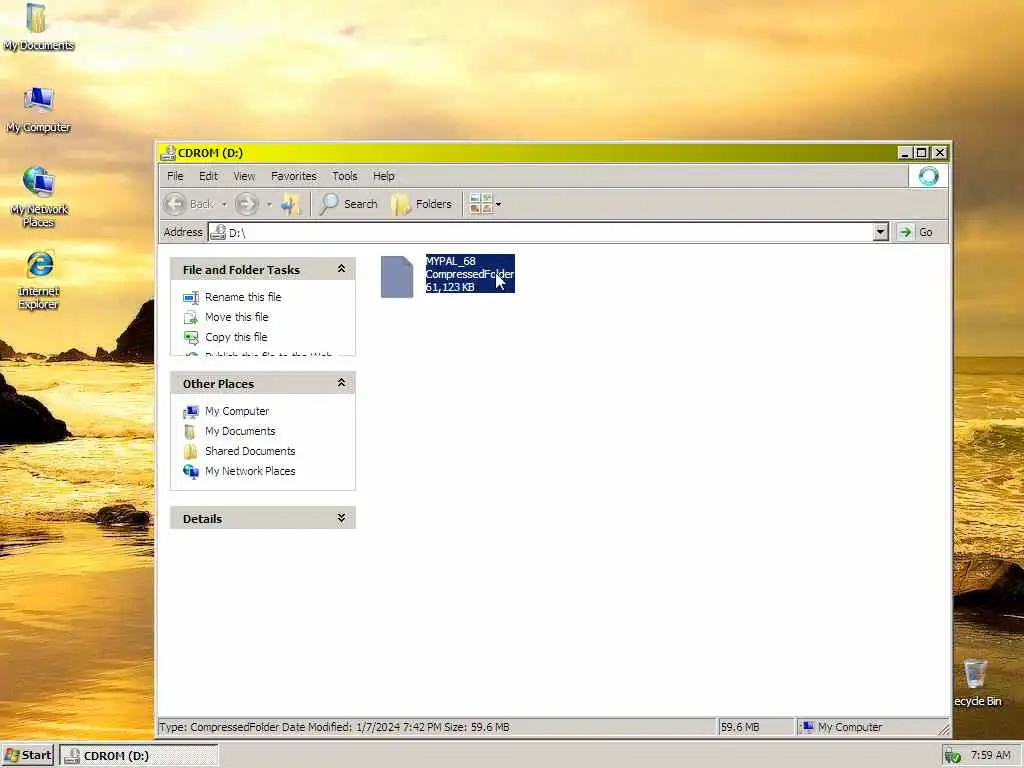Click the Go button
The height and width of the screenshot is (768, 1024).
[x=916, y=232]
